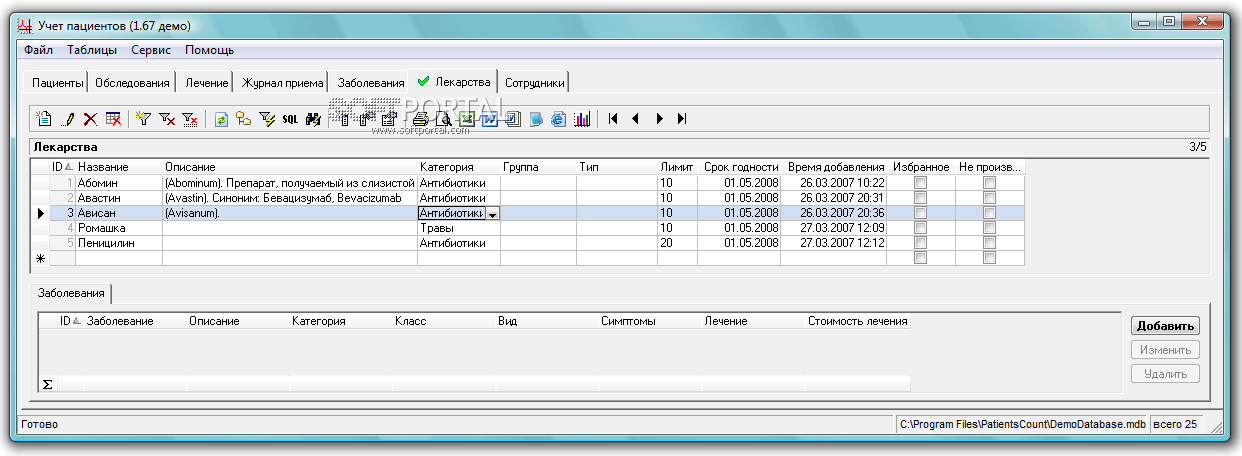The width and height of the screenshot is (1242, 456).
Task: Click the Добавить button
Action: [x=1165, y=326]
